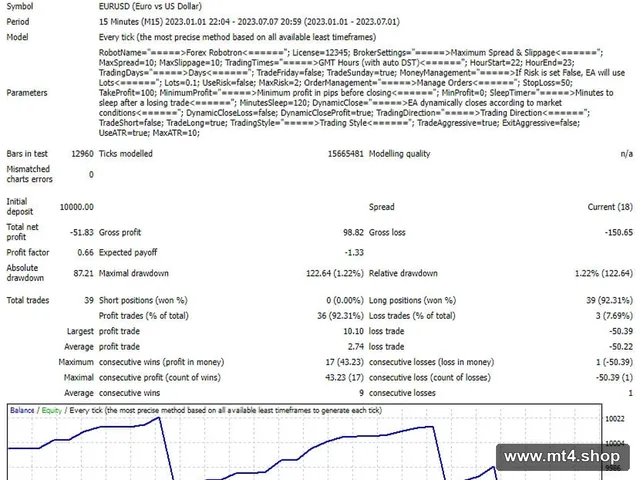The width and height of the screenshot is (640, 480).
Task: Click the Gross loss value '-150.65'
Action: (x=619, y=233)
